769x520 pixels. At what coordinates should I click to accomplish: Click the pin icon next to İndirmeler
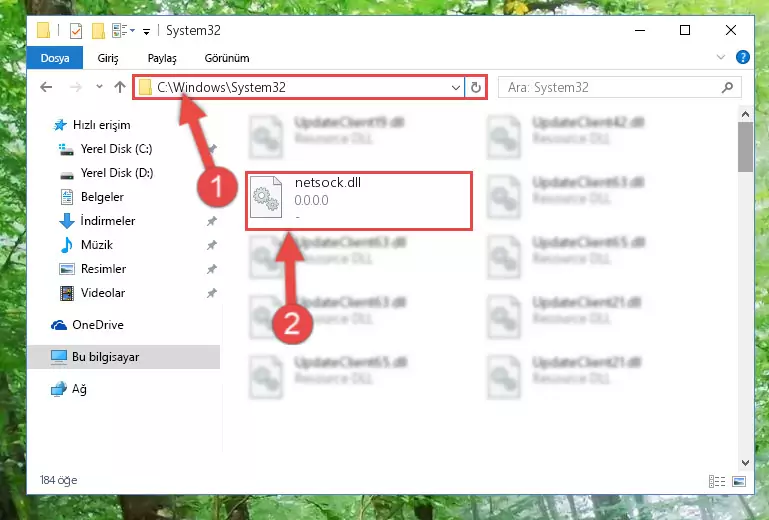coord(211,221)
